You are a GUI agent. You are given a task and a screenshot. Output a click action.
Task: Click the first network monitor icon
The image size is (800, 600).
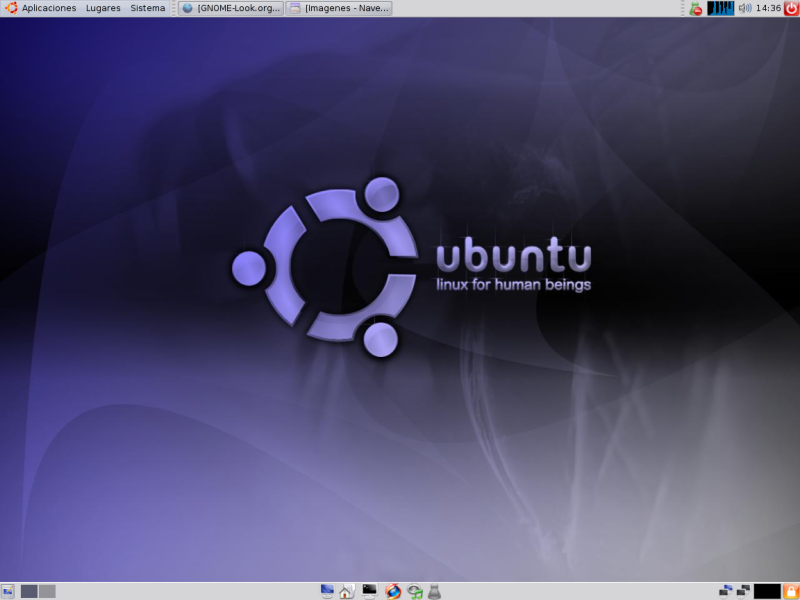click(725, 591)
